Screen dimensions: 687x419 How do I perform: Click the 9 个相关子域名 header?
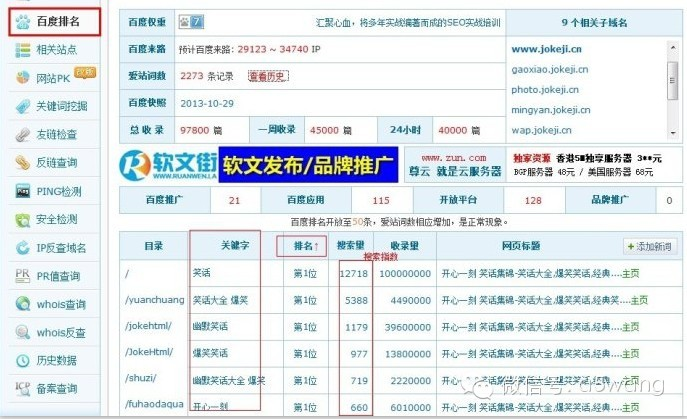click(594, 22)
